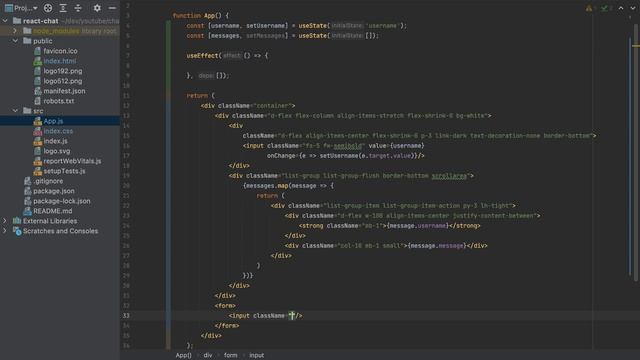Open package-lock.json from the tree
640x360 pixels.
pyautogui.click(x=62, y=201)
